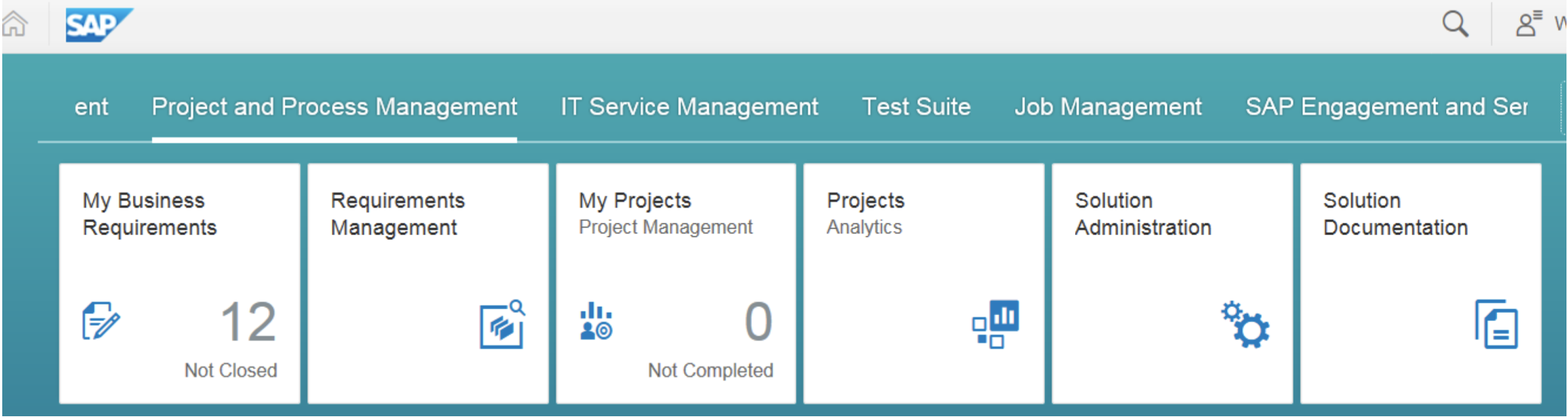Select the partially hidden leftmost 'ent' tab
The image size is (1568, 417).
[x=91, y=107]
